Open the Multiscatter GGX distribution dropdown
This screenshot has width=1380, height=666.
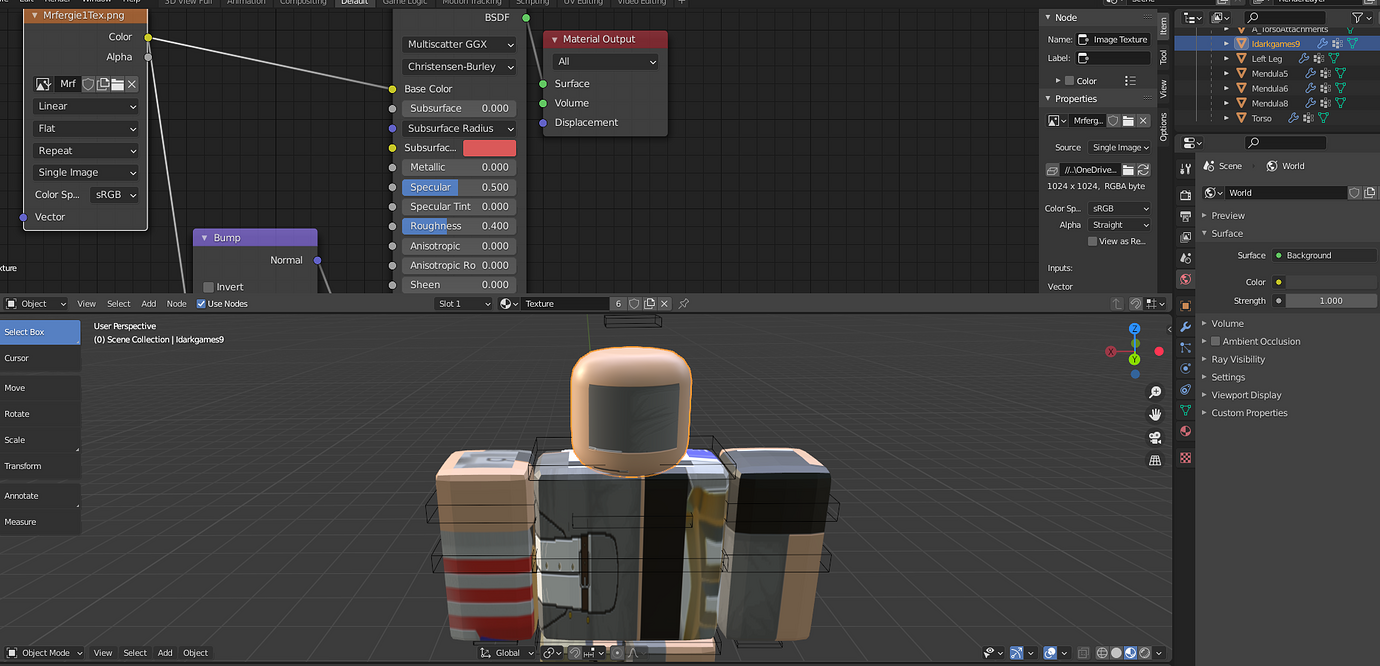tap(460, 44)
